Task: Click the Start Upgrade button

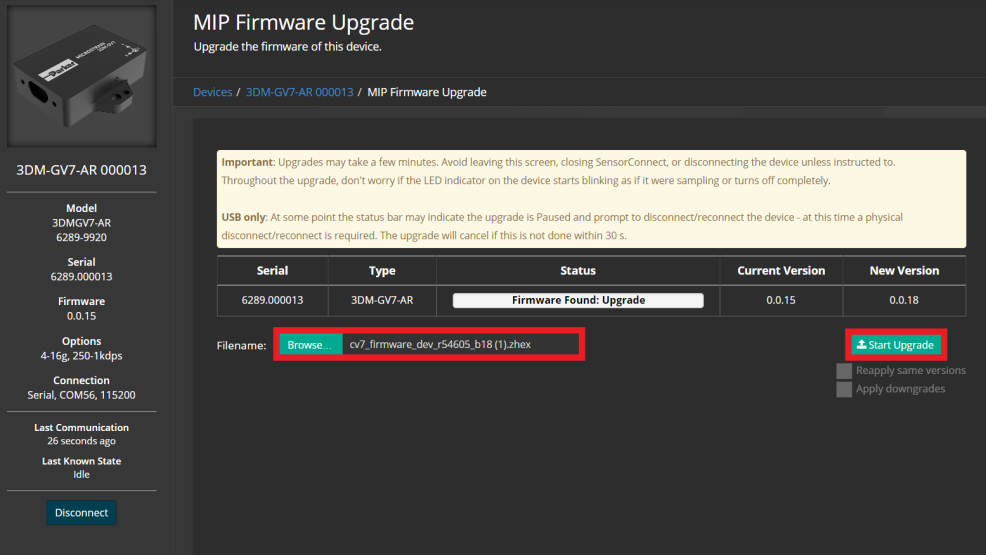Action: tap(896, 344)
